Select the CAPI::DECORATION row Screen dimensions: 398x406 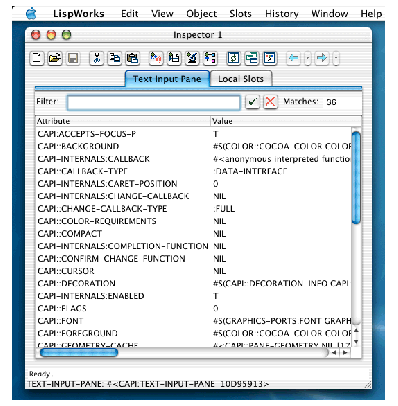(194, 283)
